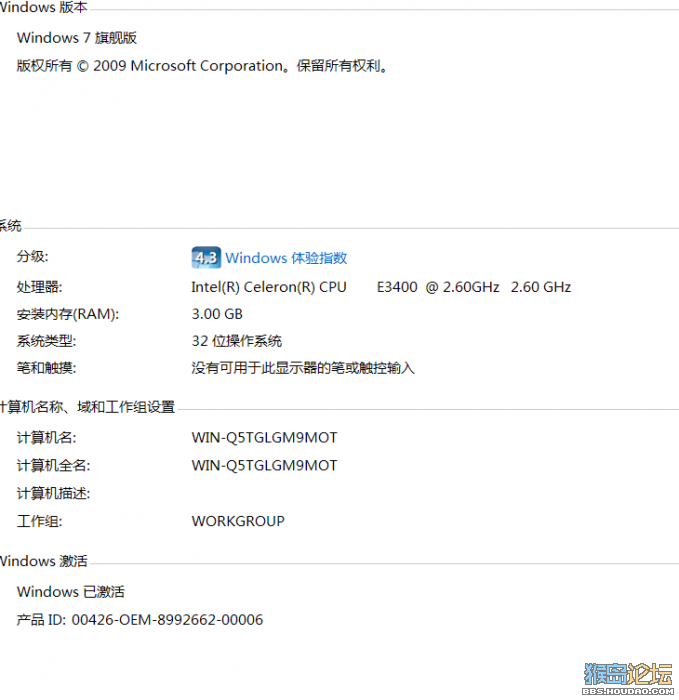The image size is (679, 700).
Task: Click the 工作组 label
Action: point(40,521)
